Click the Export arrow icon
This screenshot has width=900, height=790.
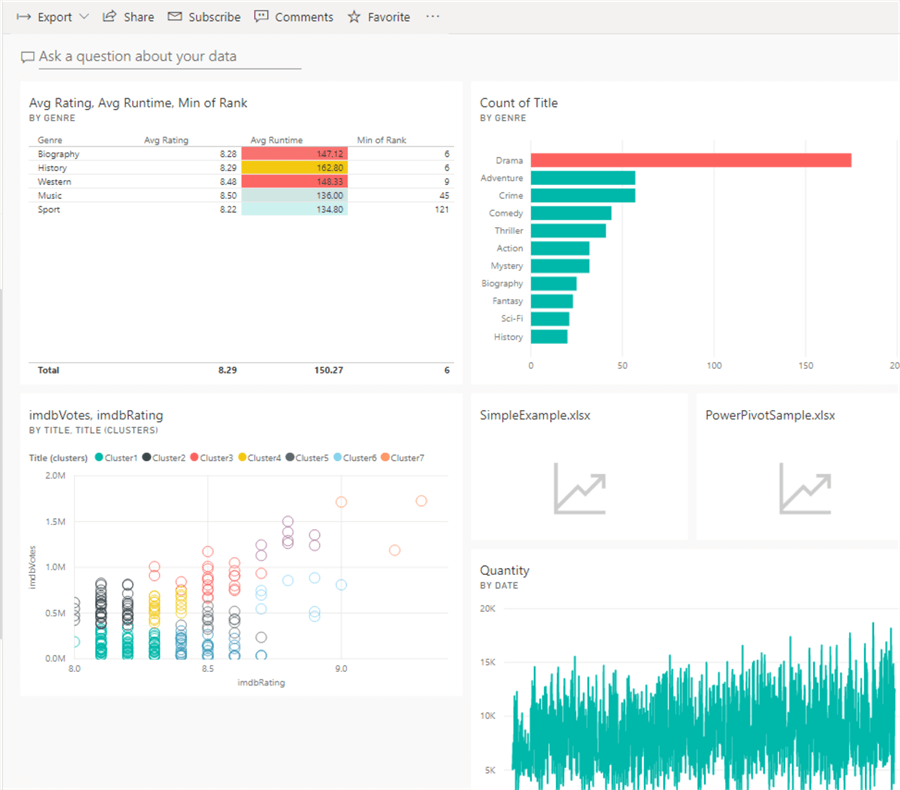click(24, 17)
